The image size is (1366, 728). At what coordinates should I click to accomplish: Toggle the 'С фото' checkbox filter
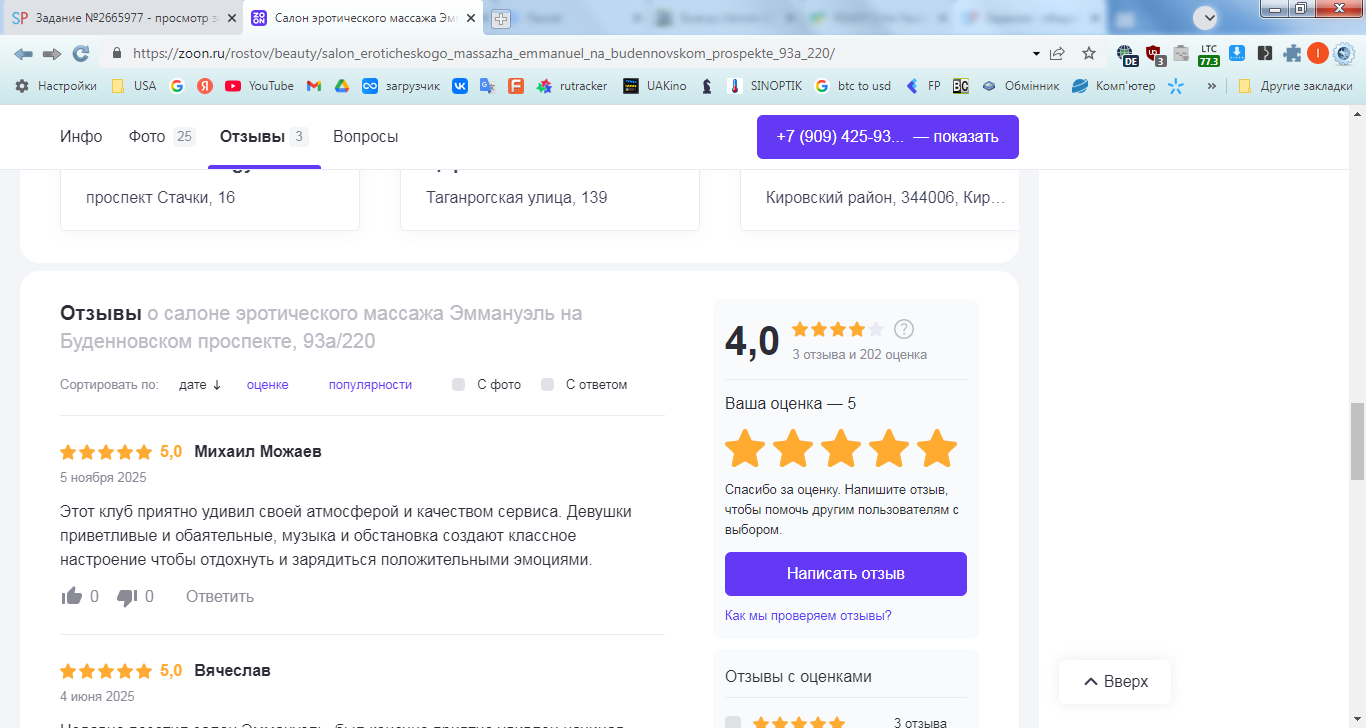click(x=459, y=385)
